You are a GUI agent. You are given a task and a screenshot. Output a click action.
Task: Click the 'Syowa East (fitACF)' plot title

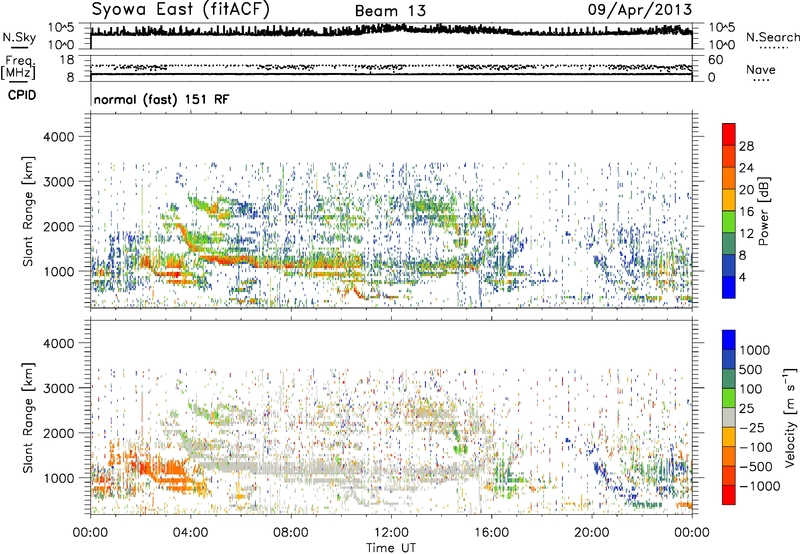click(181, 10)
